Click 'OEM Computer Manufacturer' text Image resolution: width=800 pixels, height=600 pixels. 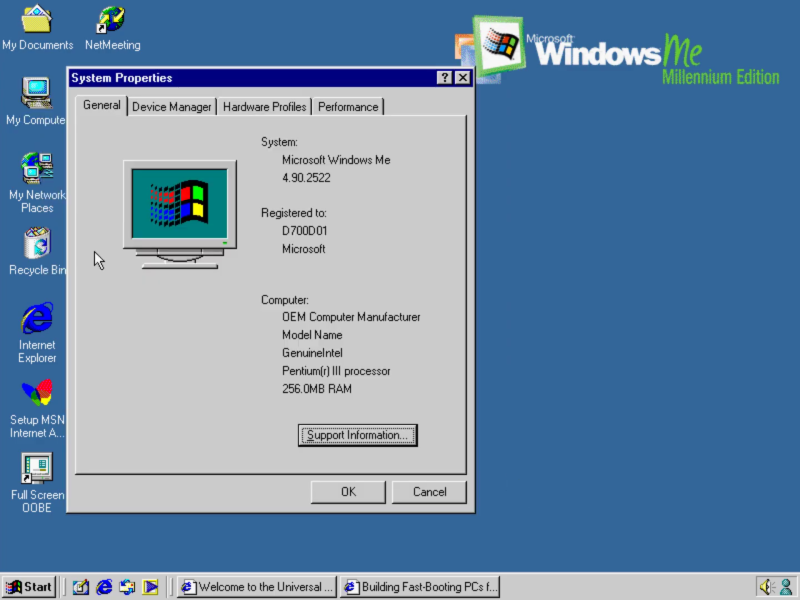click(351, 317)
